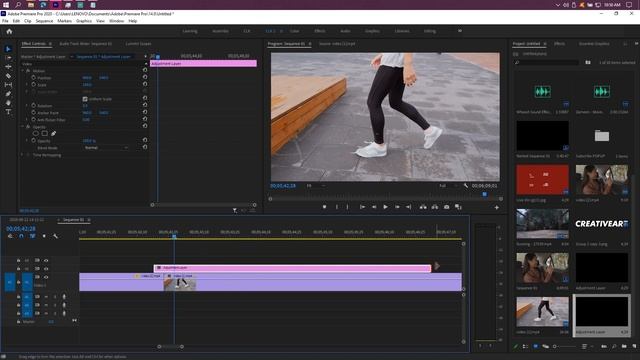Collapse the Motion effect group
This screenshot has width=640, height=360.
23,71
